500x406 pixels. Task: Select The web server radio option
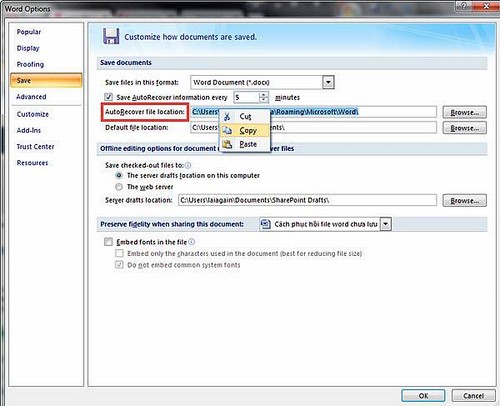[x=119, y=187]
